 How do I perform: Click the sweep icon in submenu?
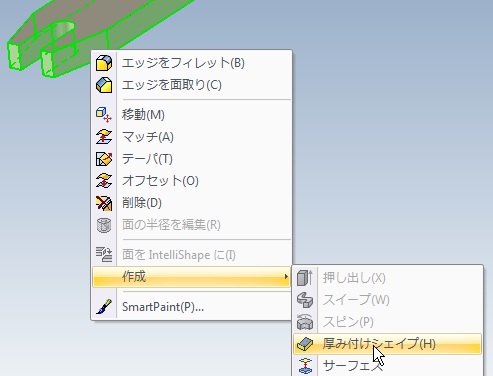(305, 300)
